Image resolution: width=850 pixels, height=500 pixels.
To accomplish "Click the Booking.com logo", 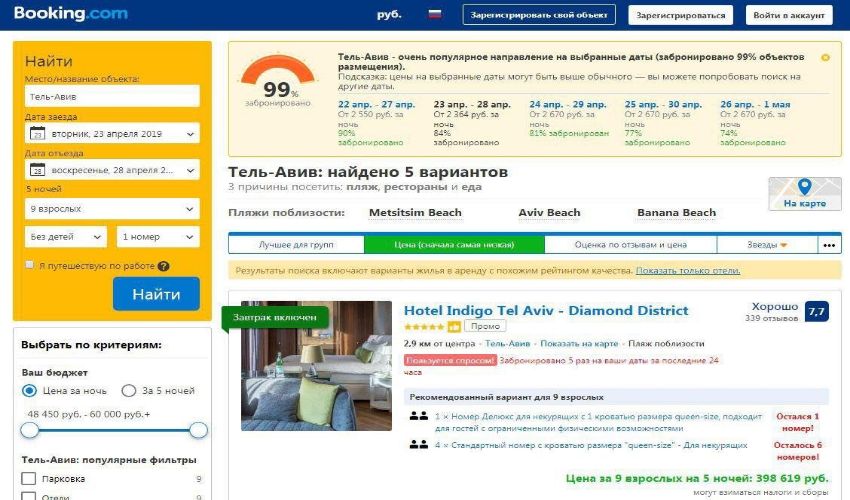I will click(x=71, y=14).
